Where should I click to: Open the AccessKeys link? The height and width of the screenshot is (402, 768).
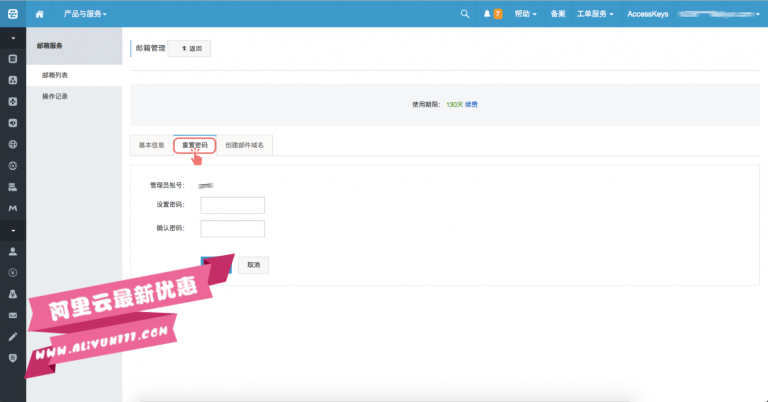[x=648, y=14]
